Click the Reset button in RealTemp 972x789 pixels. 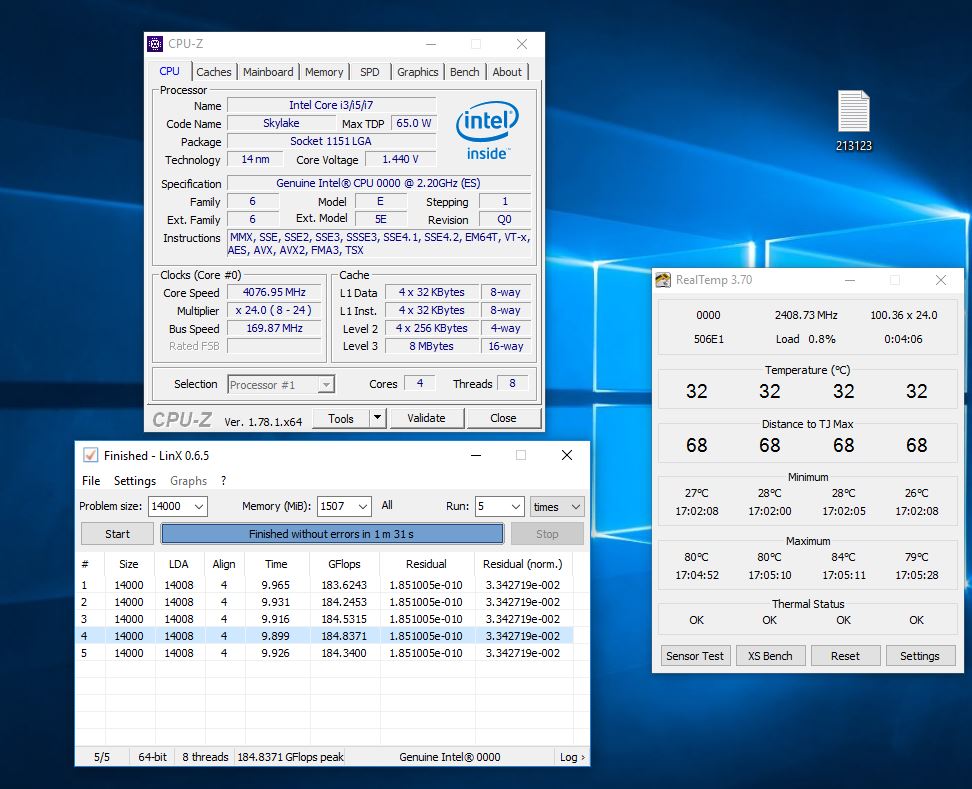[845, 656]
